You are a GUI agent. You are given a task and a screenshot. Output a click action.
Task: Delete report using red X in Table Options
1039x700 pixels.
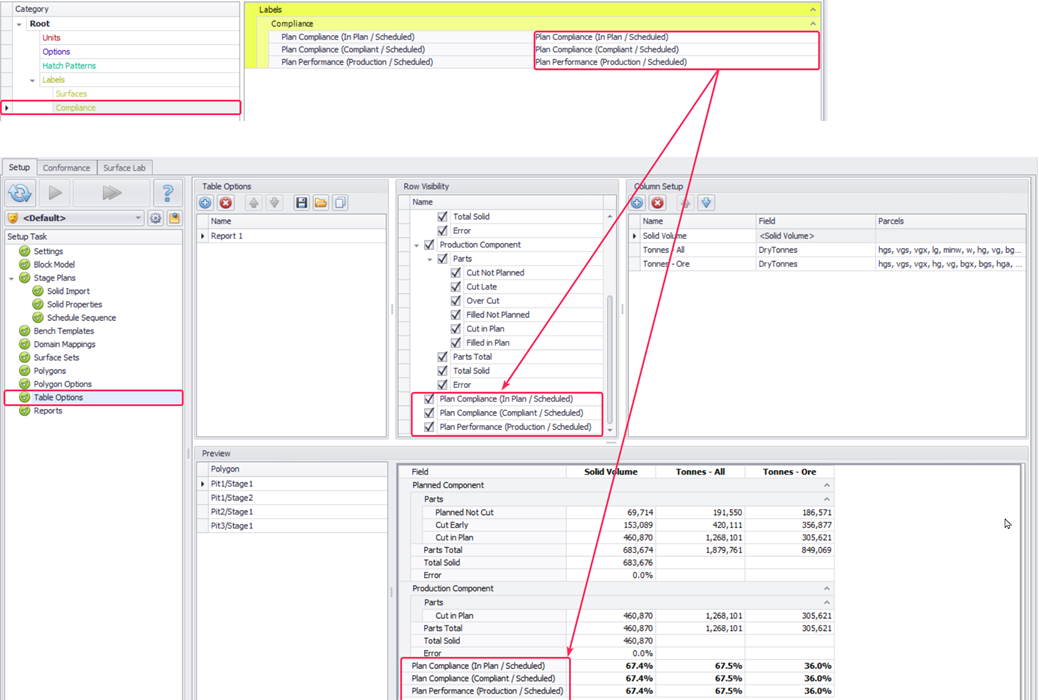coord(226,203)
